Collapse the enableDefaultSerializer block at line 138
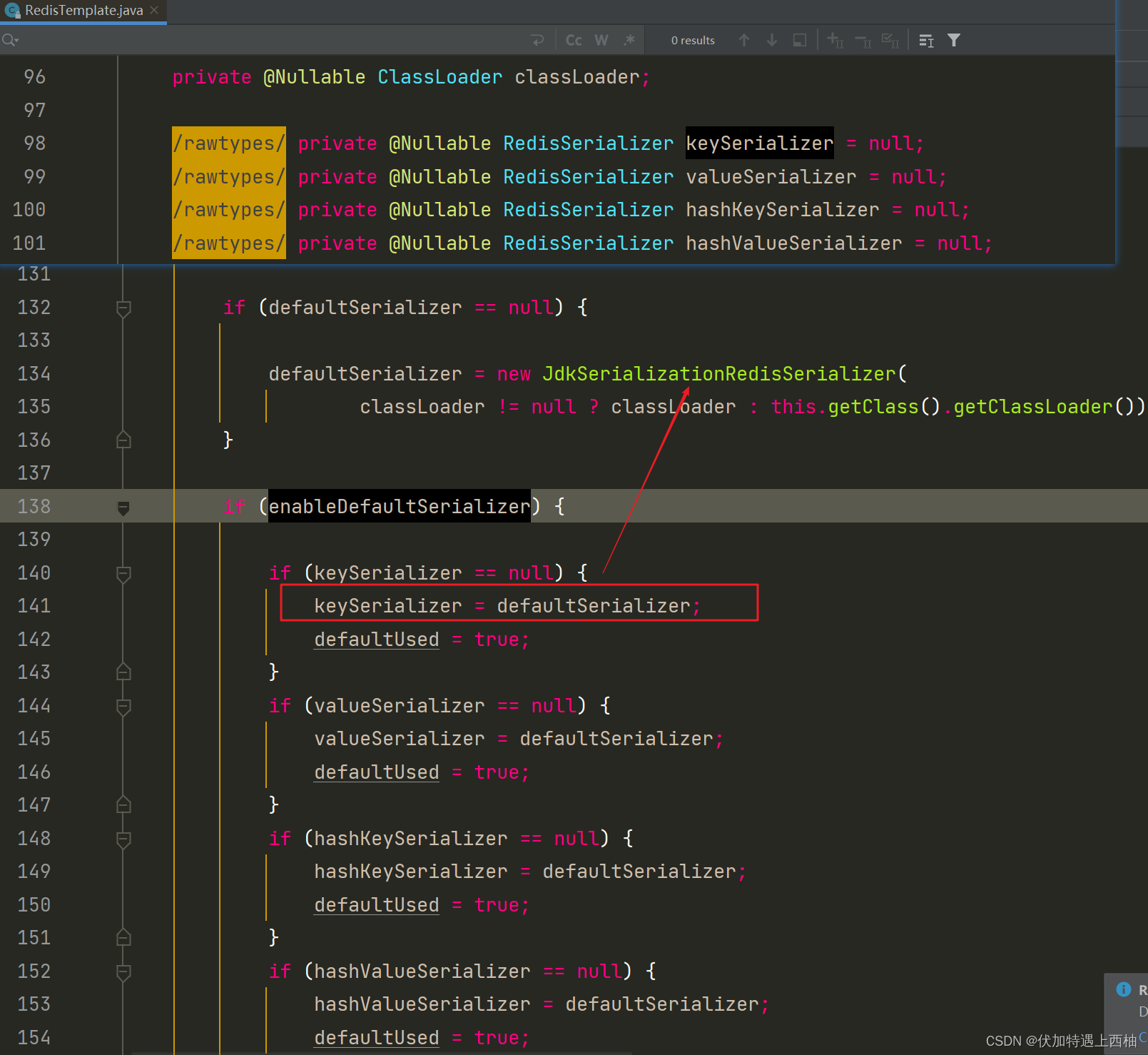 (123, 508)
